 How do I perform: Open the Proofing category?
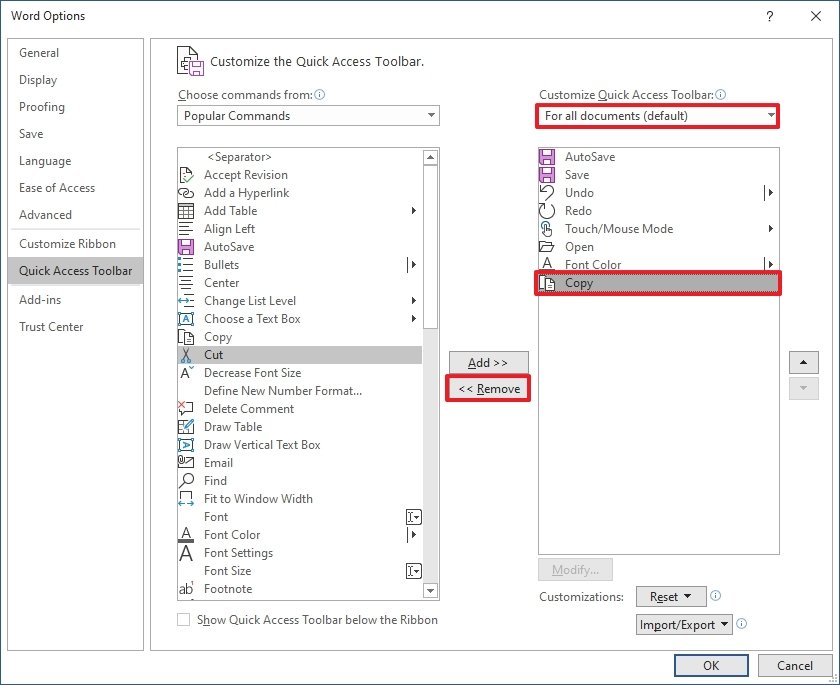76,107
